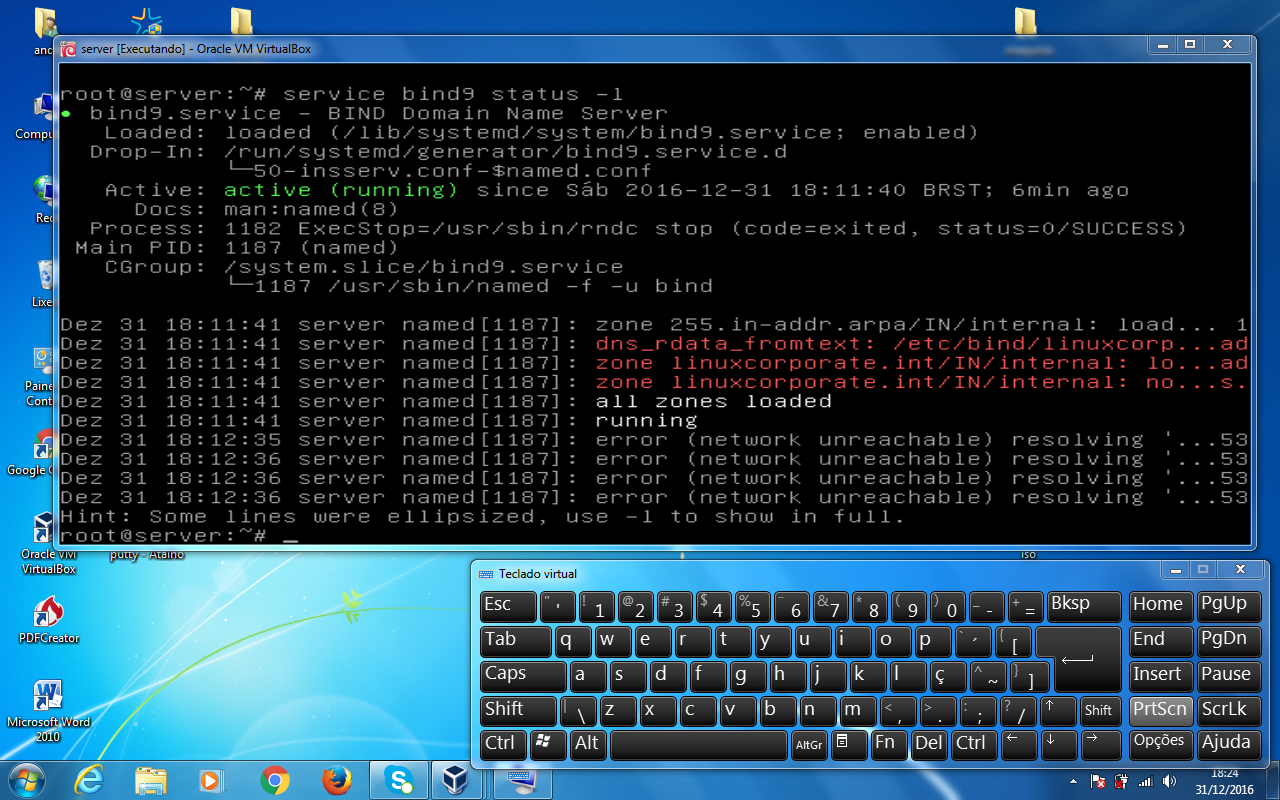Toggle the Ctrl key beside the Windows key
Screen dimensions: 1280x800
[503, 743]
